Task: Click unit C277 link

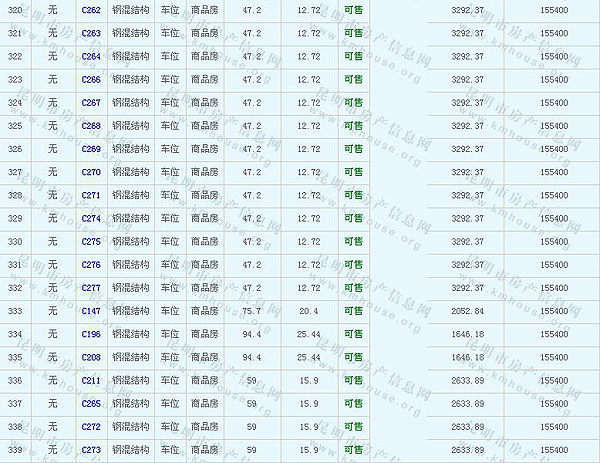Action: (91, 287)
